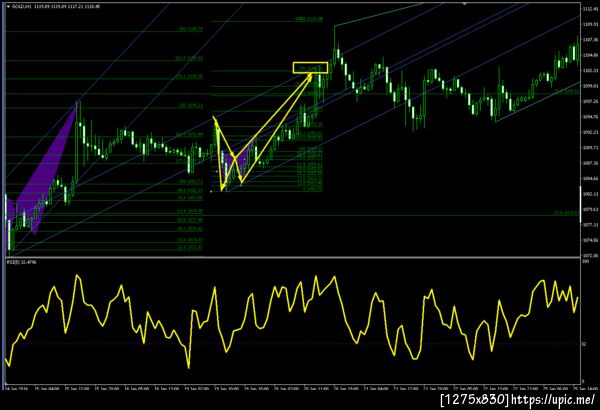Image resolution: width=600 pixels, height=410 pixels.
Task: Click the chart shift triangle marker at top
Action: (x=464, y=4)
